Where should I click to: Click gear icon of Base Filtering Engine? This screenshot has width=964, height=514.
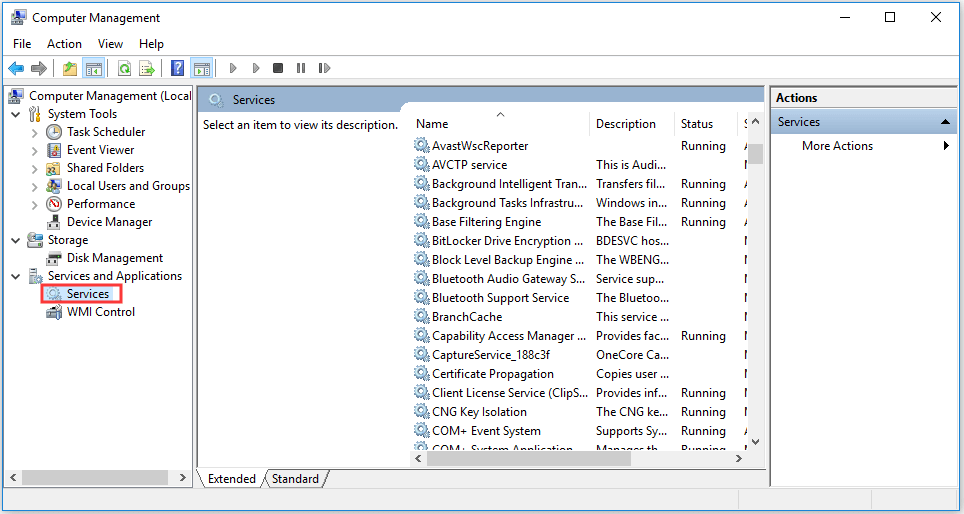click(x=421, y=221)
